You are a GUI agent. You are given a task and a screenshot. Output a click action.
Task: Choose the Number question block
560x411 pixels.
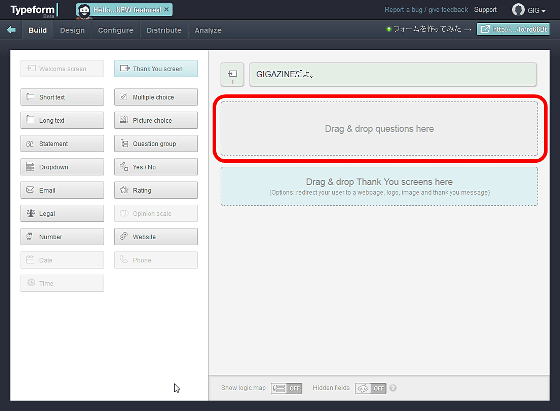tap(62, 237)
